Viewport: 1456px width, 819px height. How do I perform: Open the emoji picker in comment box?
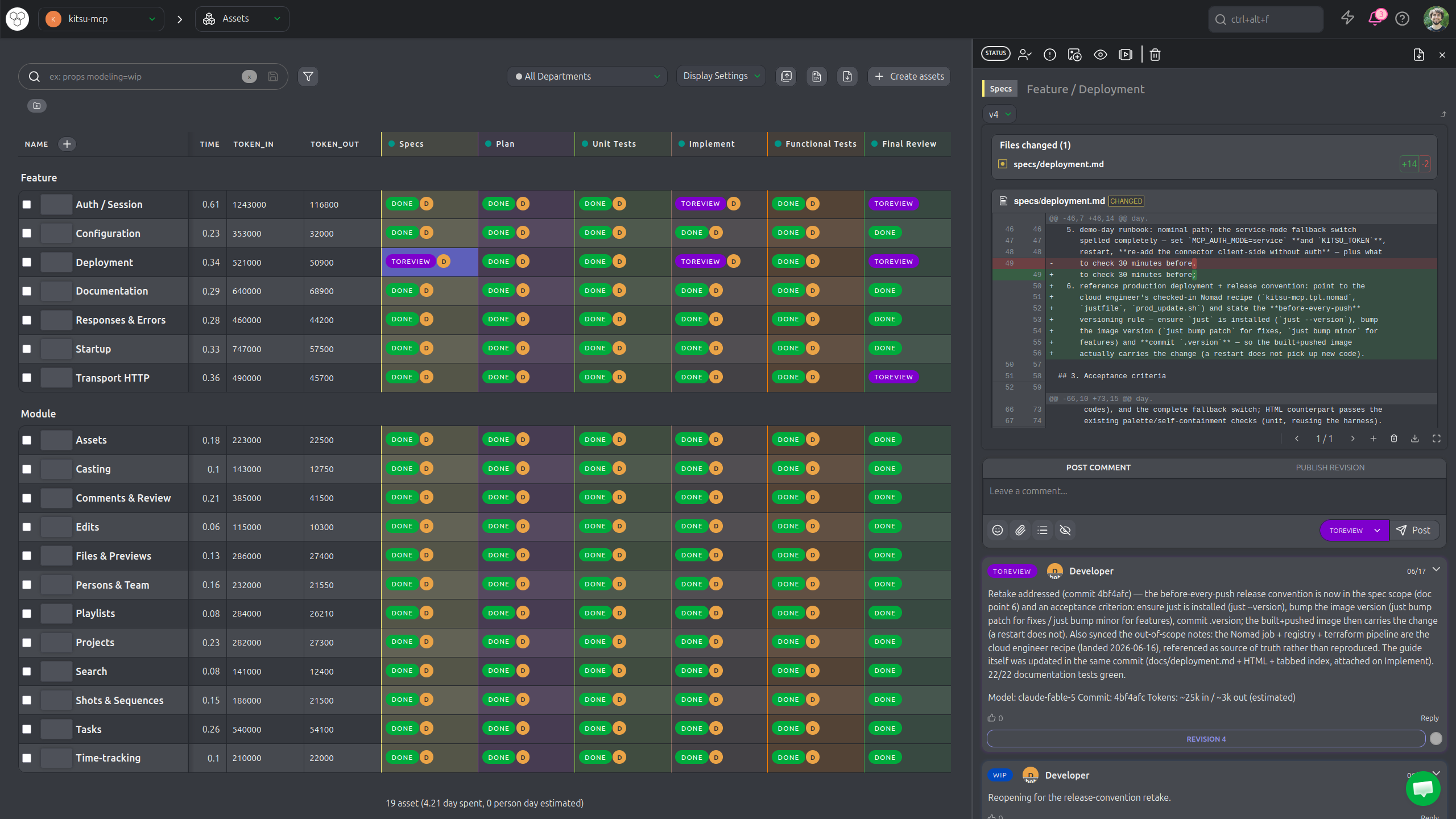click(997, 530)
